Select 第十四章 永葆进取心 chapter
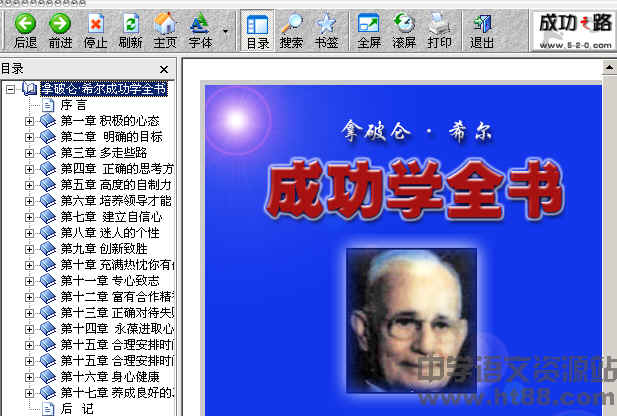The image size is (617, 416). [117, 329]
